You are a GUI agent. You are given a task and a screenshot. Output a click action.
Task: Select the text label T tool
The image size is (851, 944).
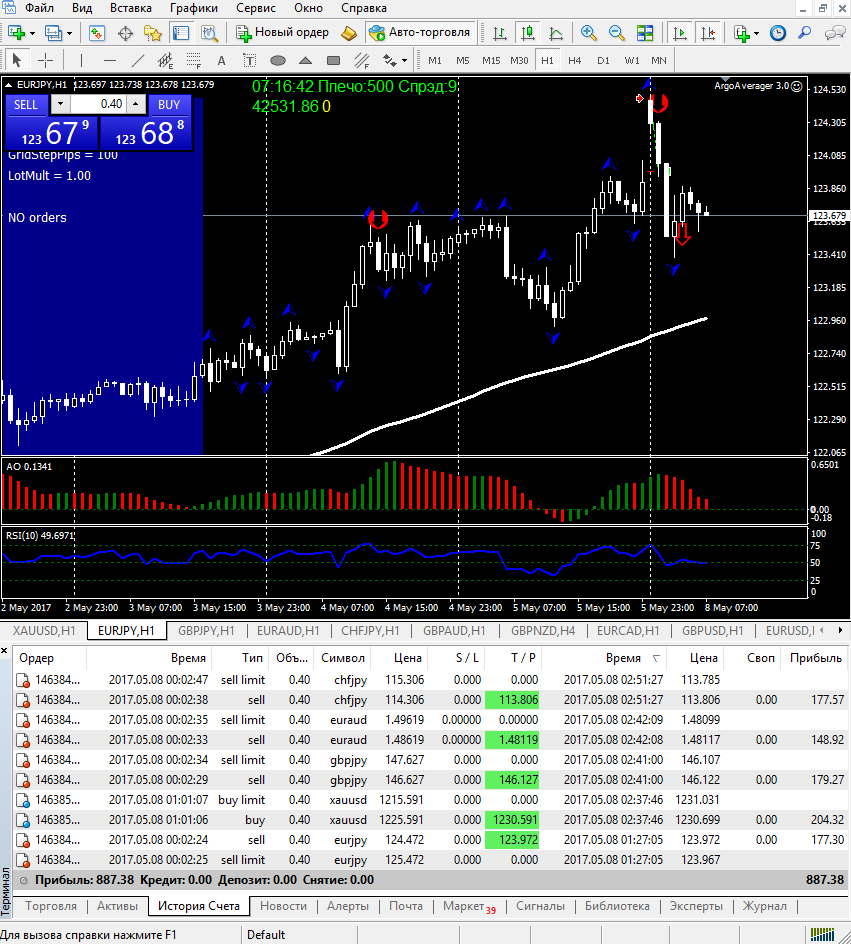[x=249, y=60]
